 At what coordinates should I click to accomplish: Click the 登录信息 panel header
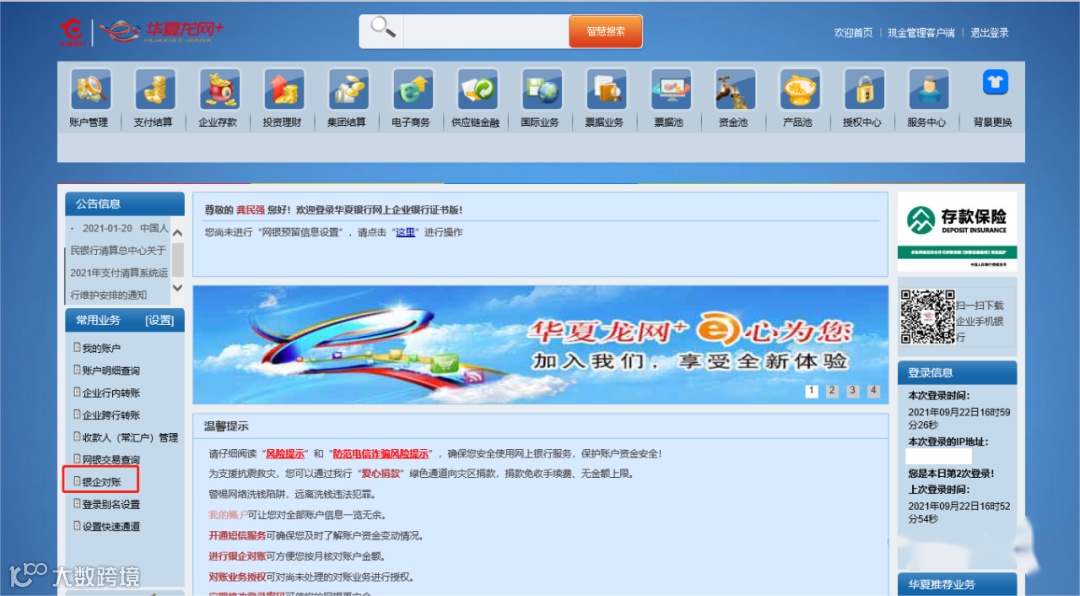tap(957, 373)
